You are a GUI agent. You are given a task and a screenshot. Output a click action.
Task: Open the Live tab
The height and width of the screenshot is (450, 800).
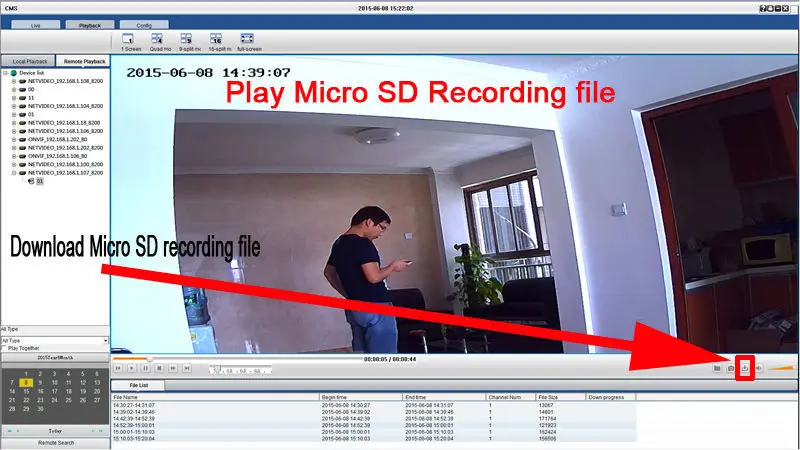point(36,25)
